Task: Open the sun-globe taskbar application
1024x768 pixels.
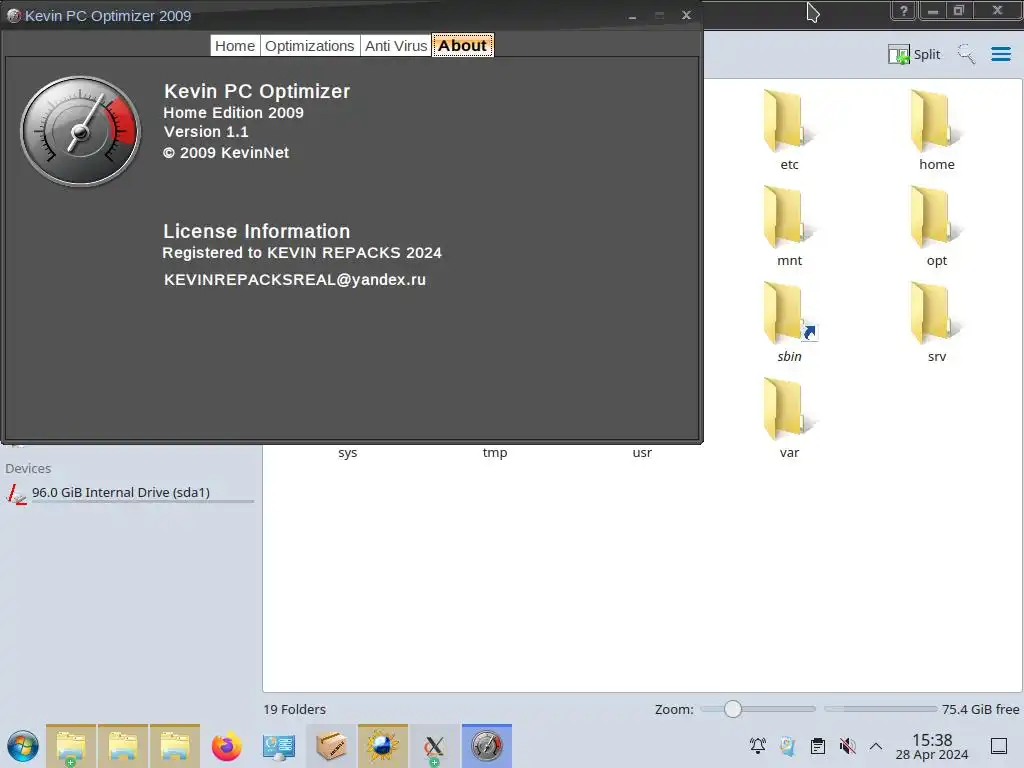Action: pos(383,746)
